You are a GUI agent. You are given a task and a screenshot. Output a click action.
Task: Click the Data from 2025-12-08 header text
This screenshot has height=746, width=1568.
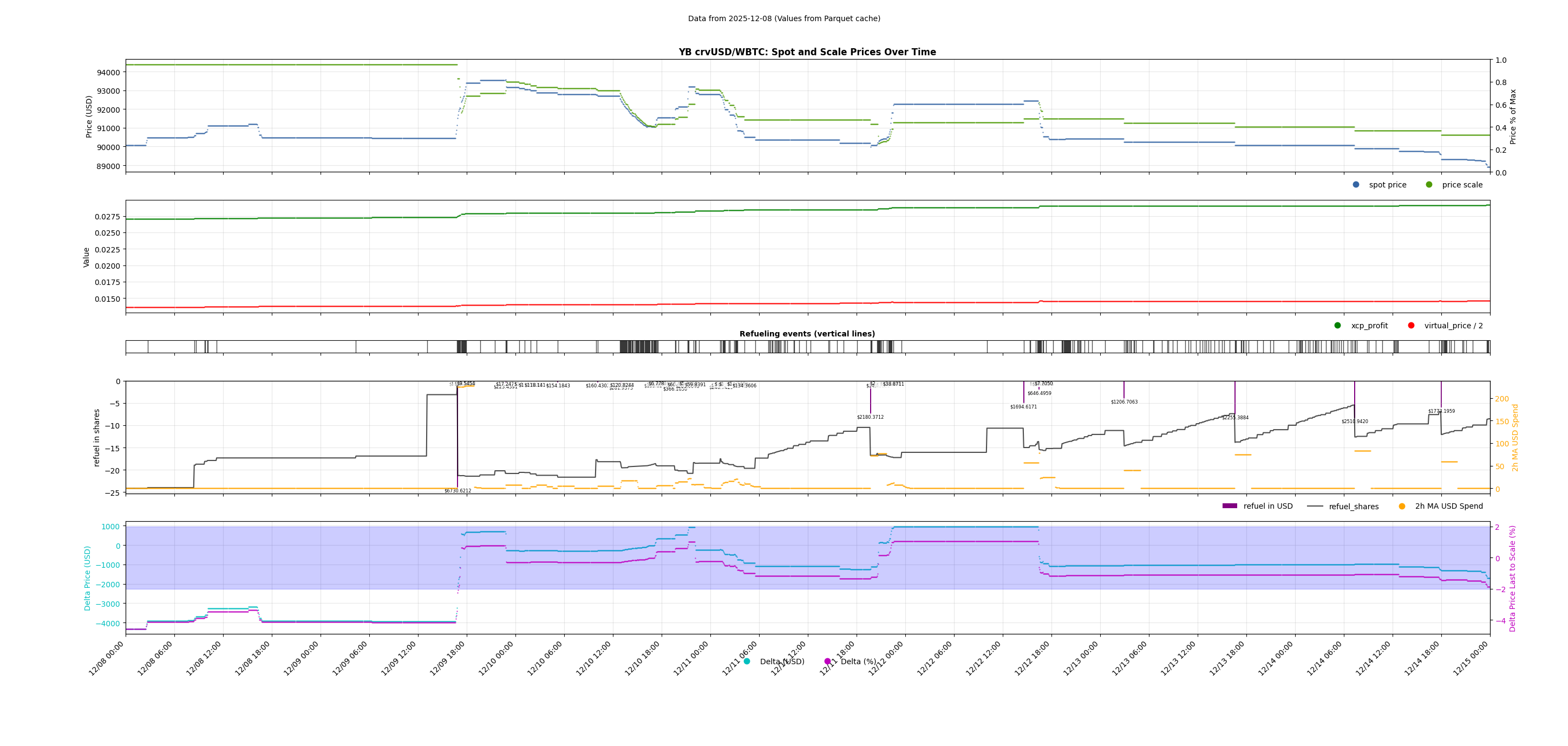[784, 19]
